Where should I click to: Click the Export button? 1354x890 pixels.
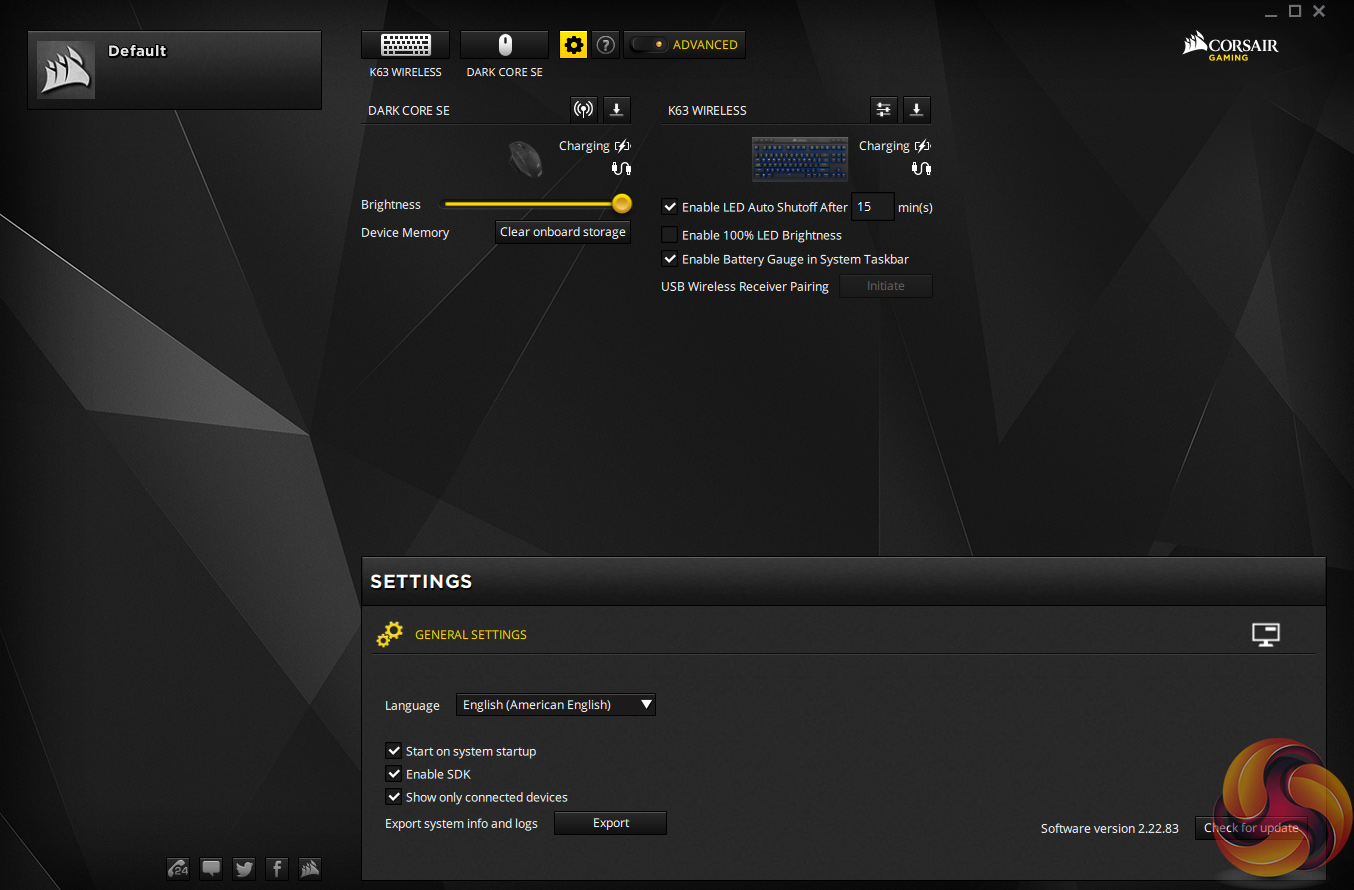point(610,823)
